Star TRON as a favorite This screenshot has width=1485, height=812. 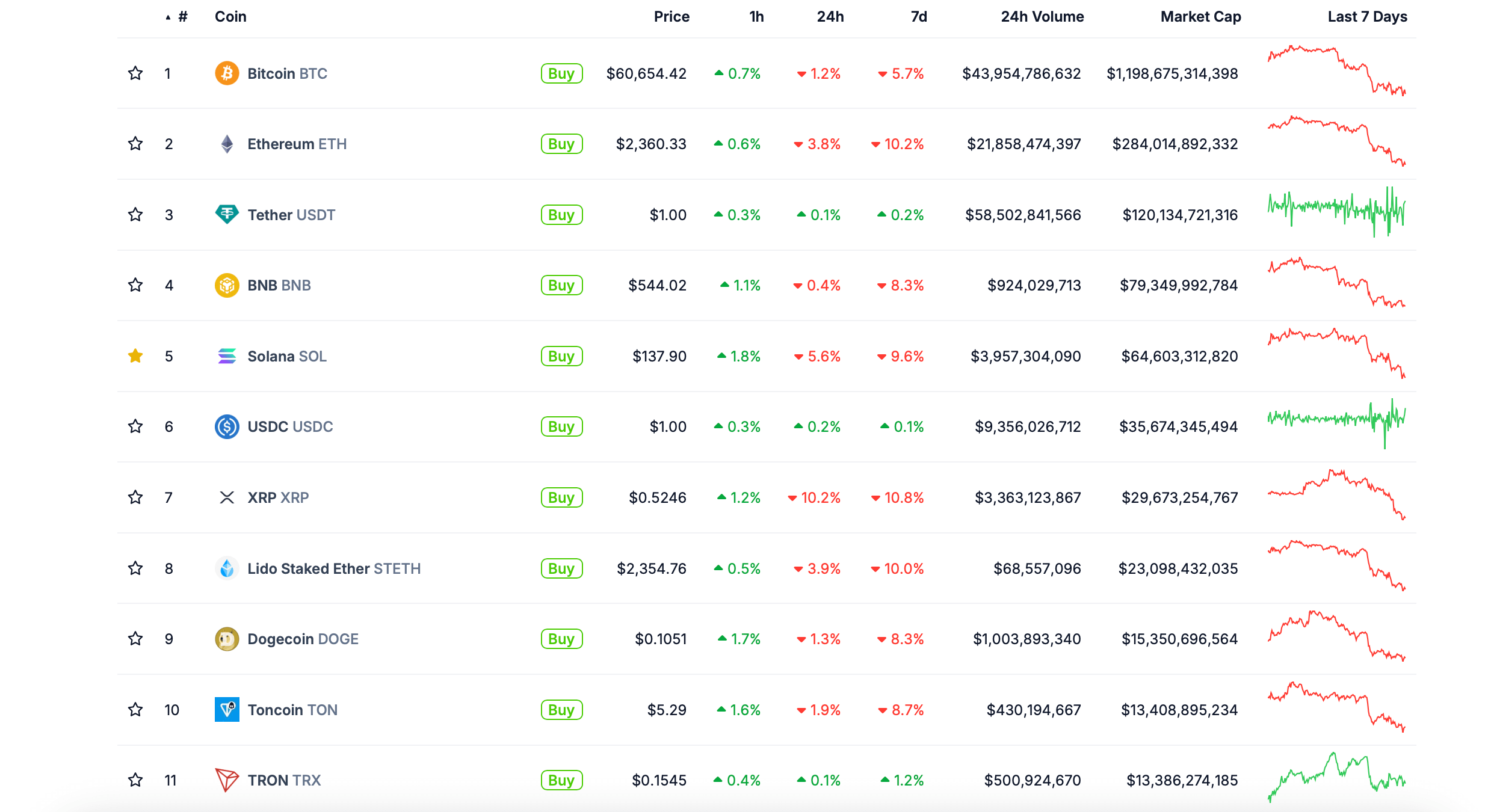(135, 780)
